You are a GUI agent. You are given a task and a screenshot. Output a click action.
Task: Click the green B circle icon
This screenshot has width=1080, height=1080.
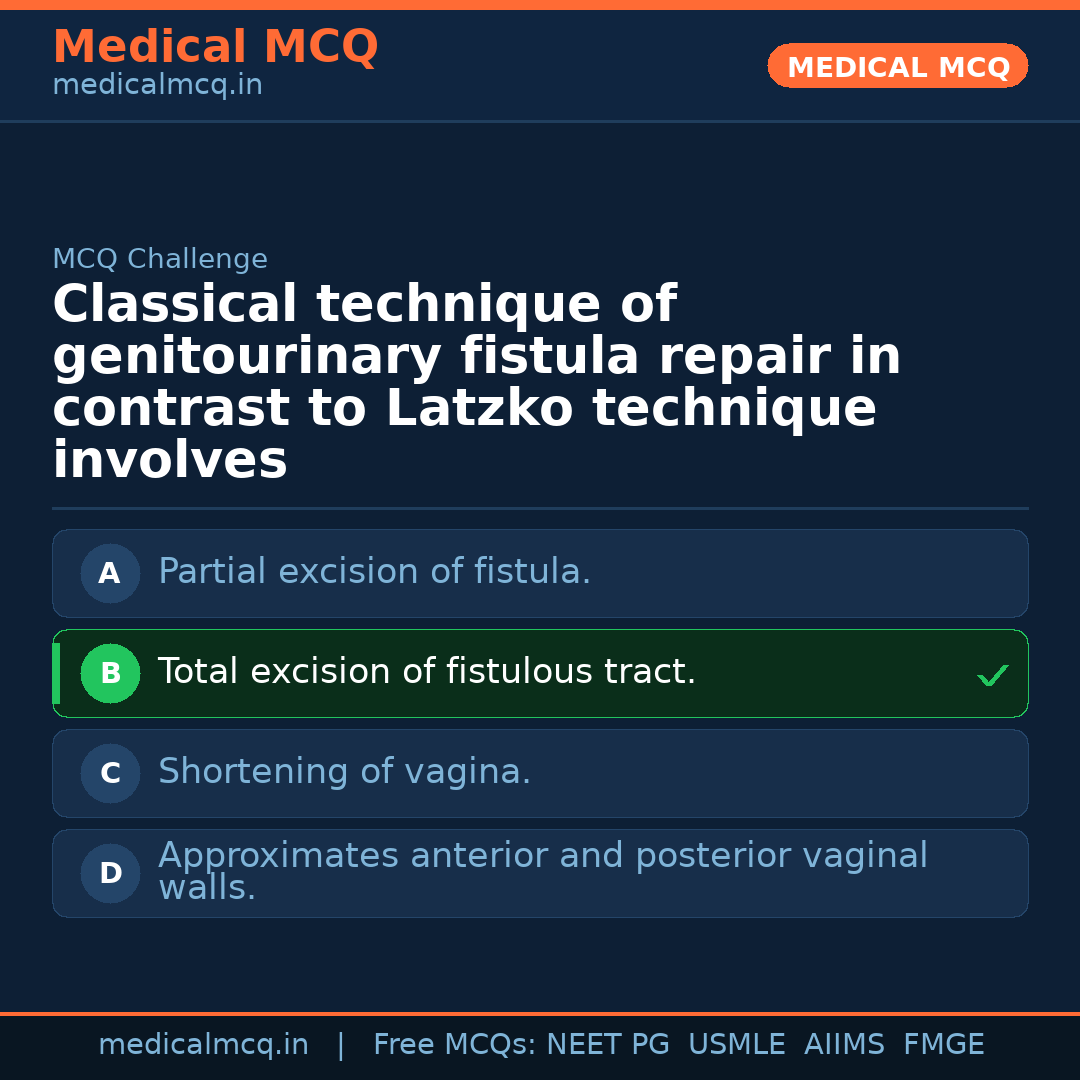pos(110,674)
